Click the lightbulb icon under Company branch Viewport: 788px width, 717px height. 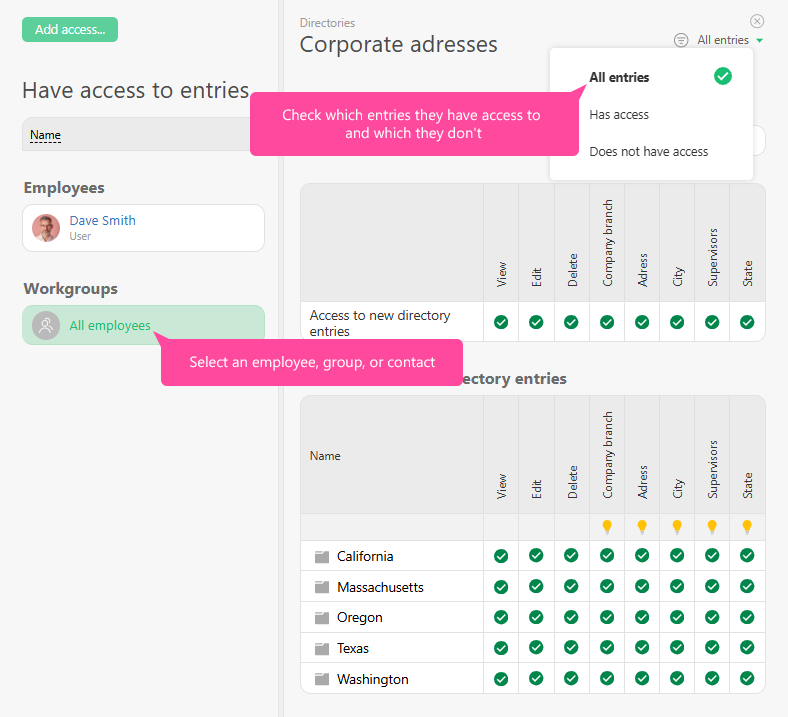click(607, 527)
